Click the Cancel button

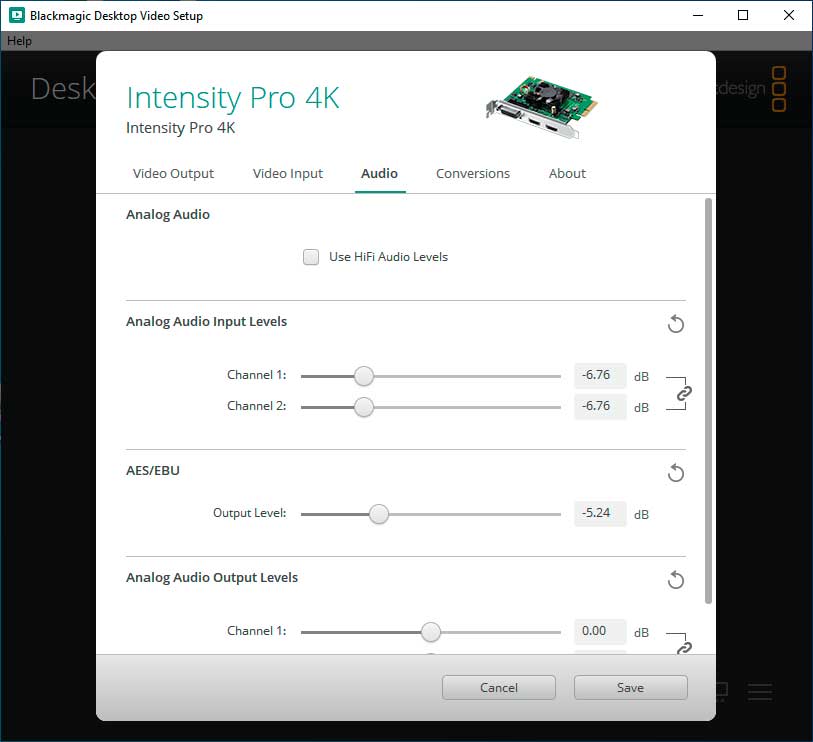click(x=499, y=688)
